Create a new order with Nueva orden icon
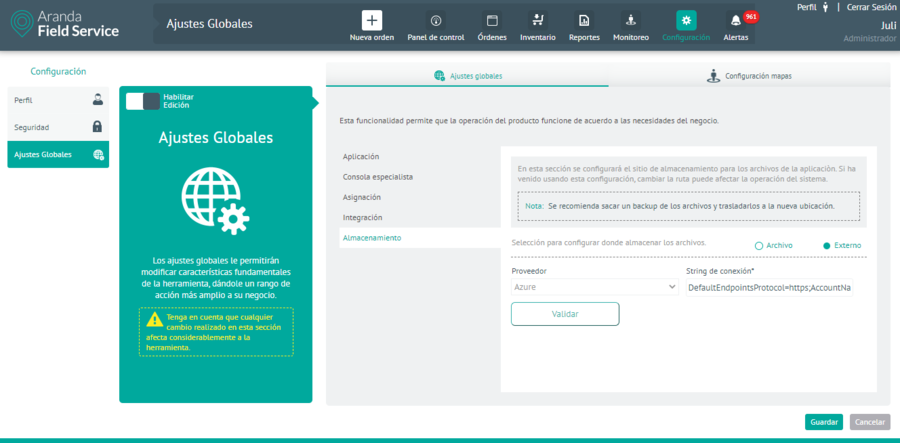Viewport: 900px width, 443px height. (x=372, y=20)
